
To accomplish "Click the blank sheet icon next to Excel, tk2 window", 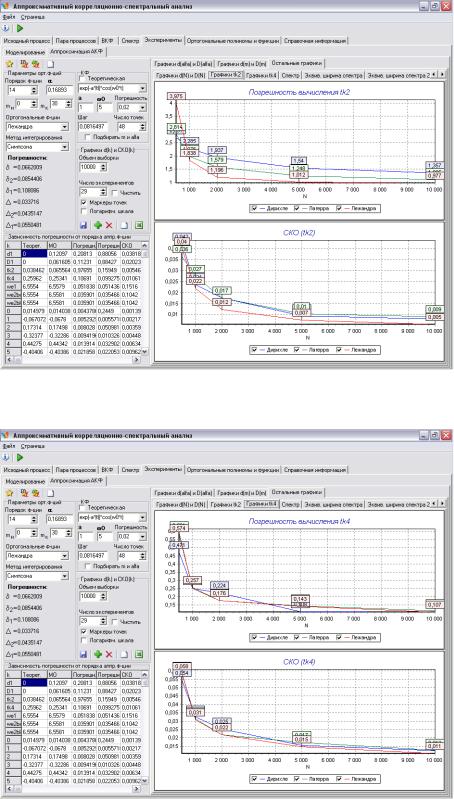I will coord(125,225).
